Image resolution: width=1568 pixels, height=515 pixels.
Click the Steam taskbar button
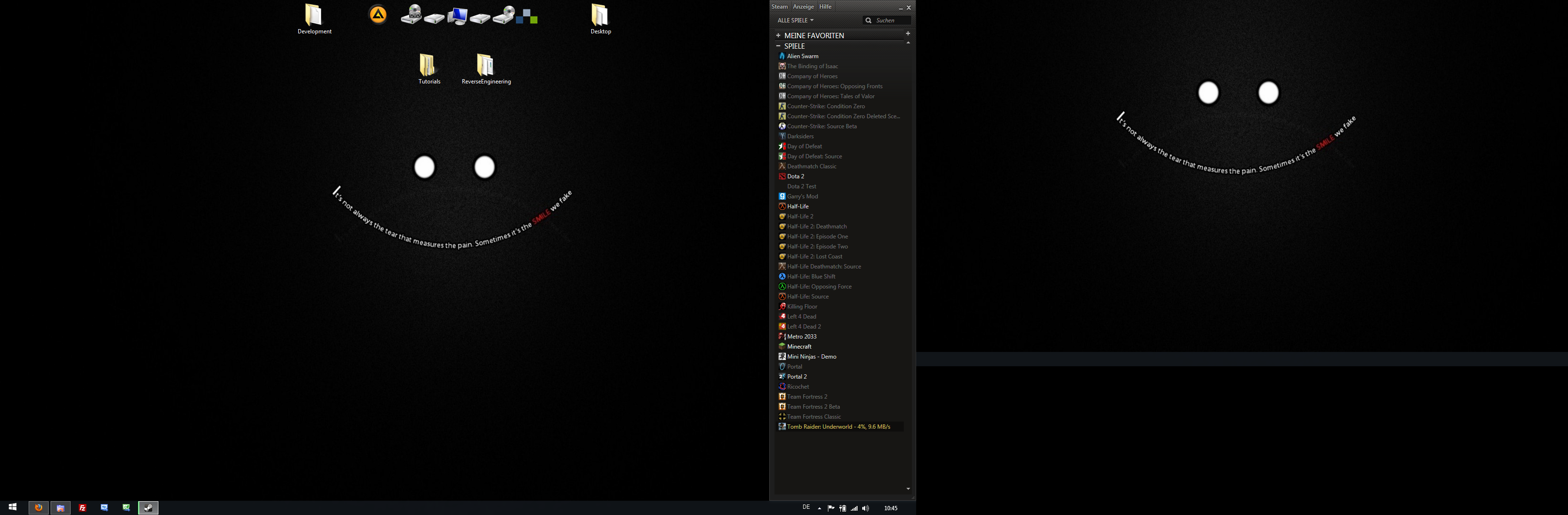pyautogui.click(x=148, y=508)
